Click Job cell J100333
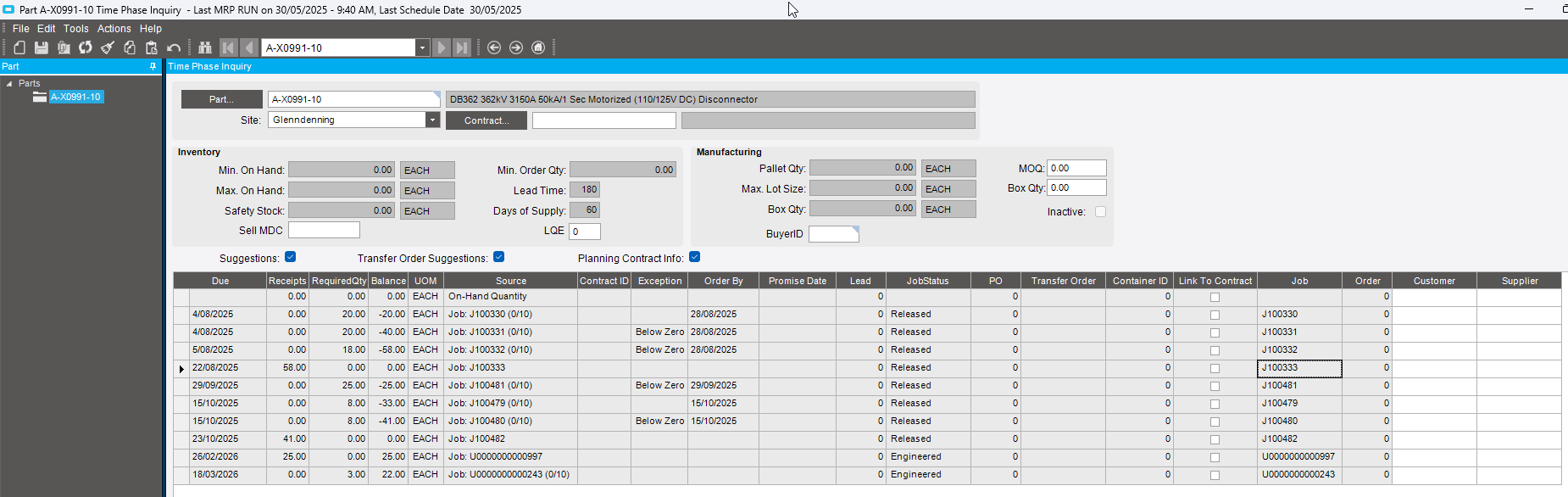1568x497 pixels. click(x=1299, y=368)
